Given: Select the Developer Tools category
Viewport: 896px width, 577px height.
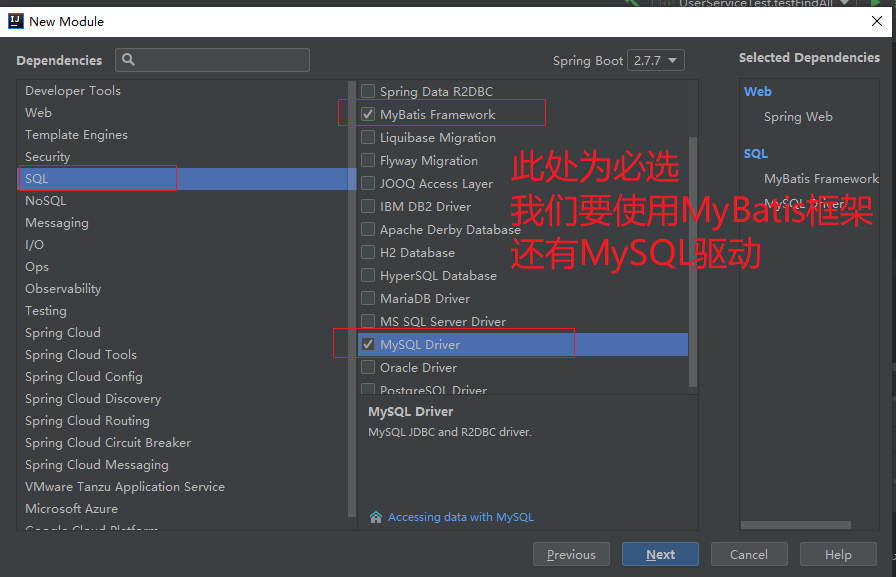Looking at the screenshot, I should 73,91.
